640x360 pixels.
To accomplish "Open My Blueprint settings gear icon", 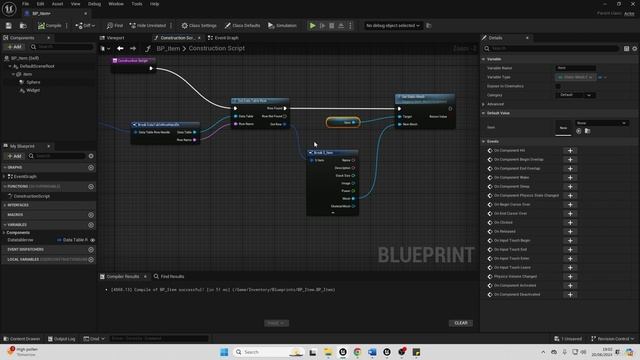I will (91, 156).
